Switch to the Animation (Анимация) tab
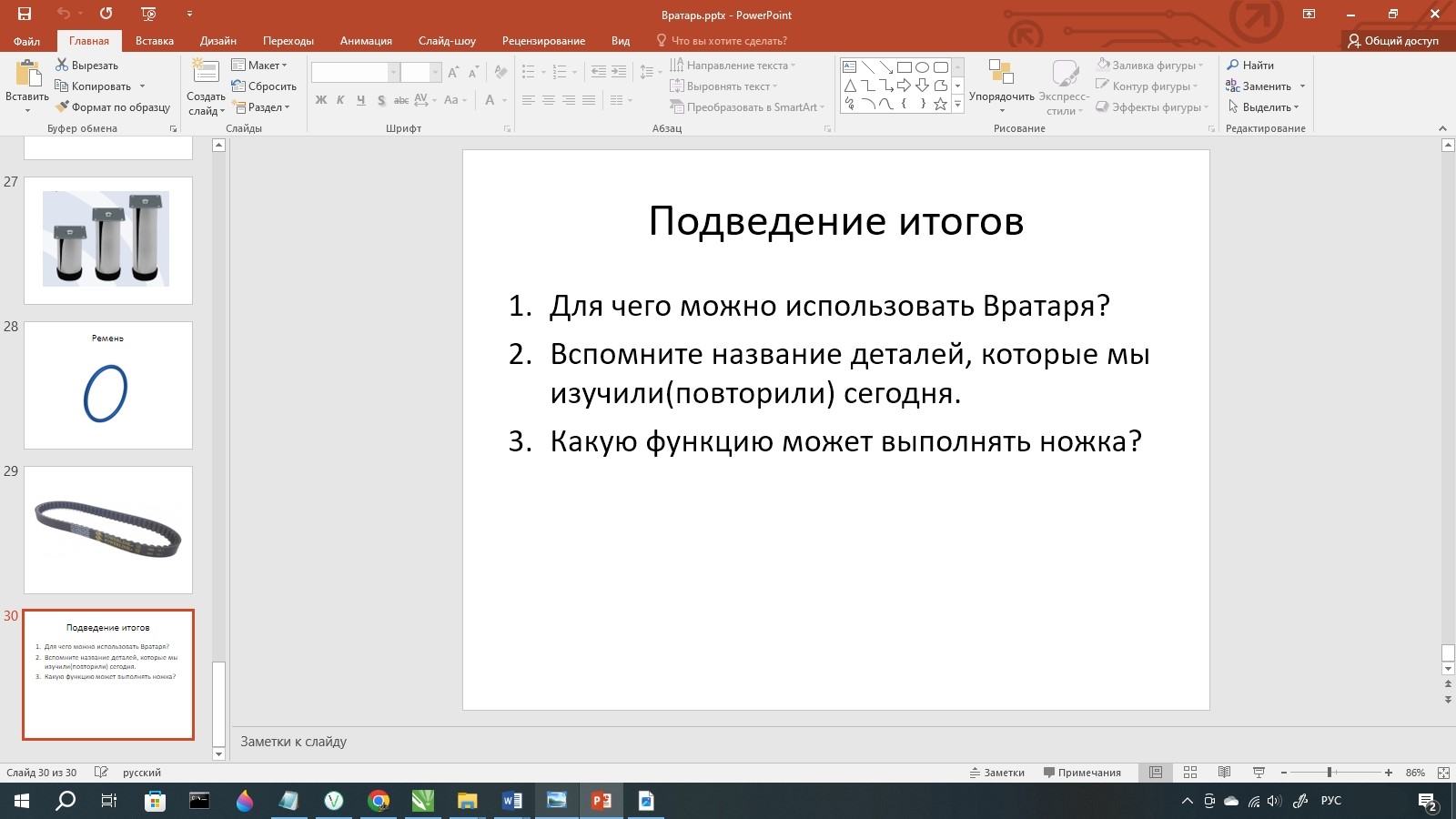 [366, 41]
